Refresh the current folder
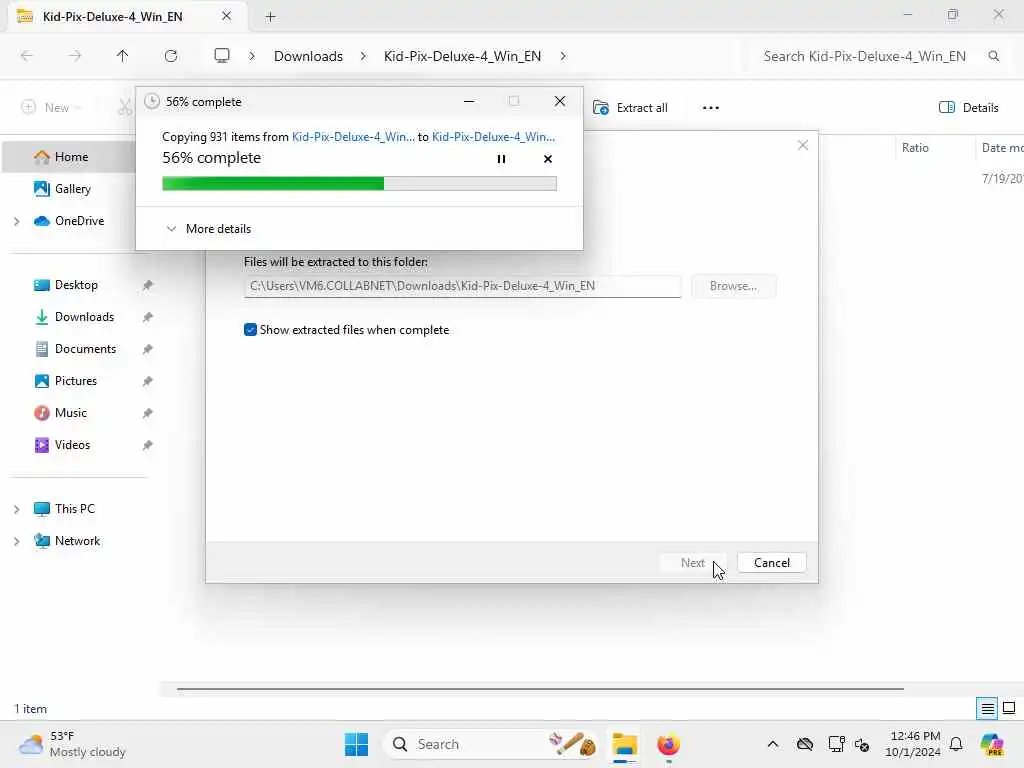Viewport: 1024px width, 768px height. [171, 56]
